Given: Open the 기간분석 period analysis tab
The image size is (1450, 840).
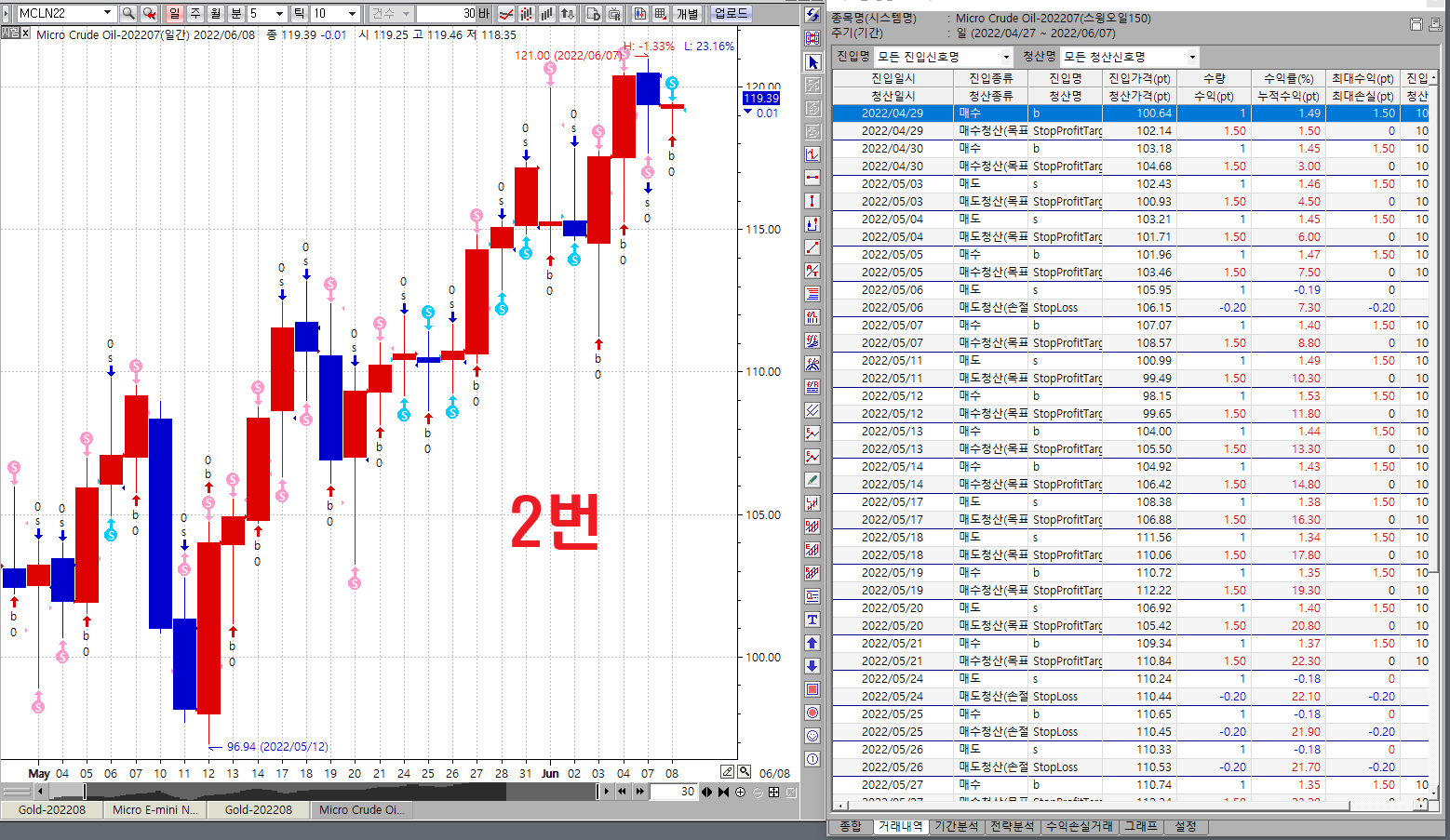Looking at the screenshot, I should pos(956,826).
